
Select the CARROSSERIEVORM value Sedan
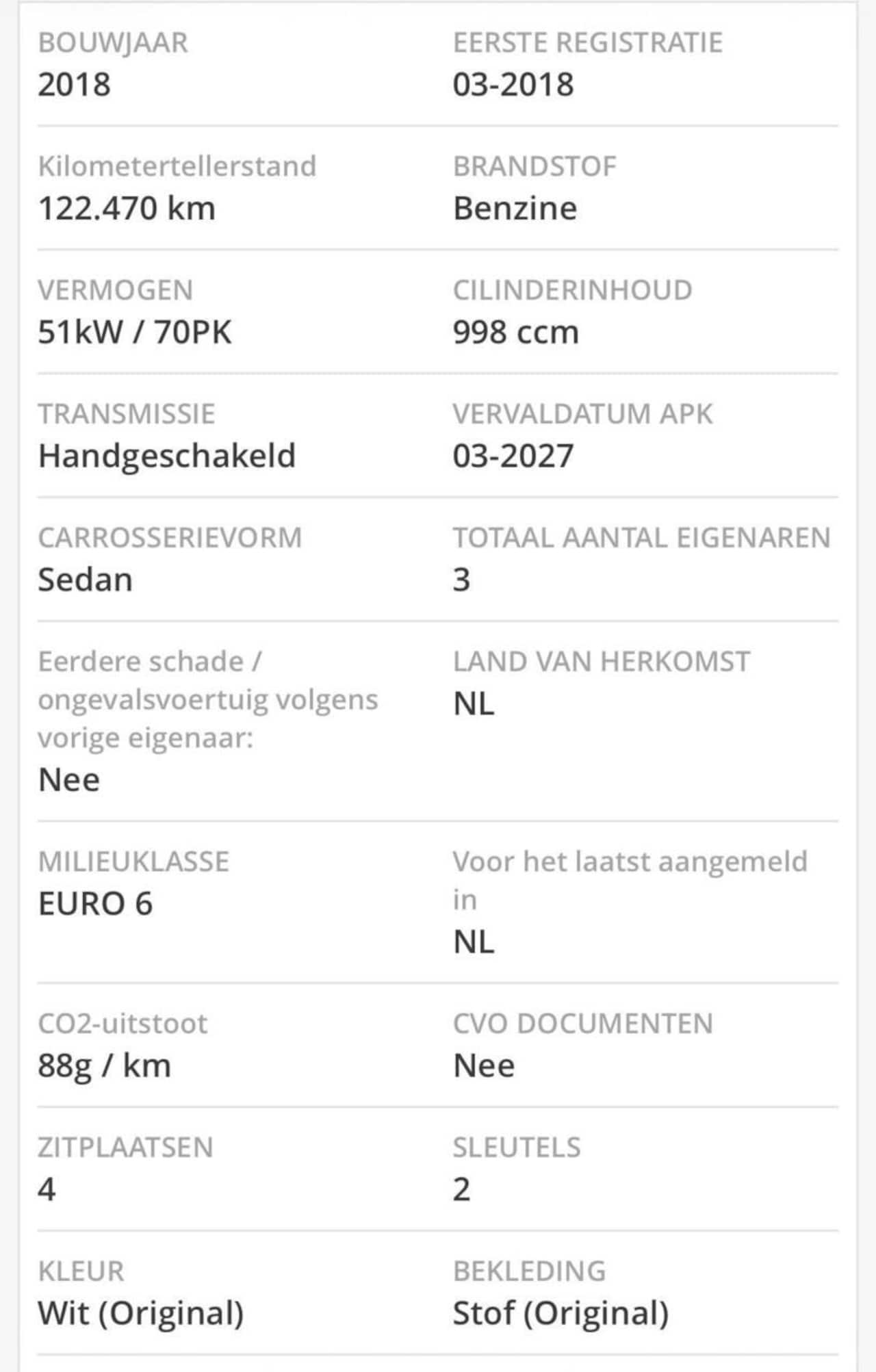86,580
